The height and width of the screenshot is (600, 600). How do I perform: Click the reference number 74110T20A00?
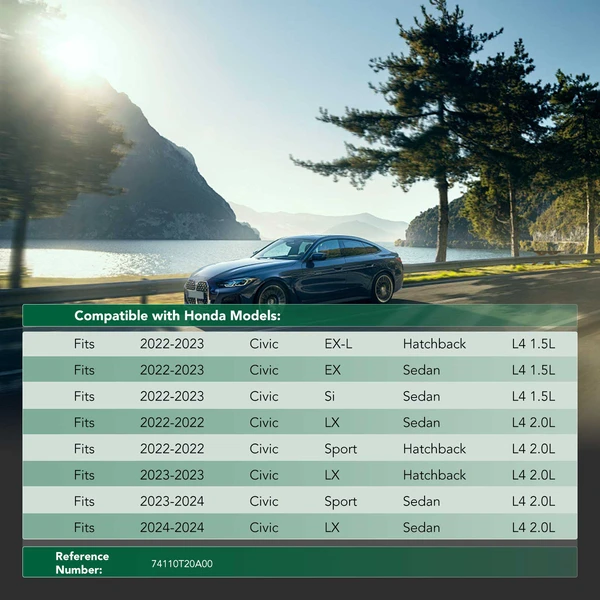[181, 563]
